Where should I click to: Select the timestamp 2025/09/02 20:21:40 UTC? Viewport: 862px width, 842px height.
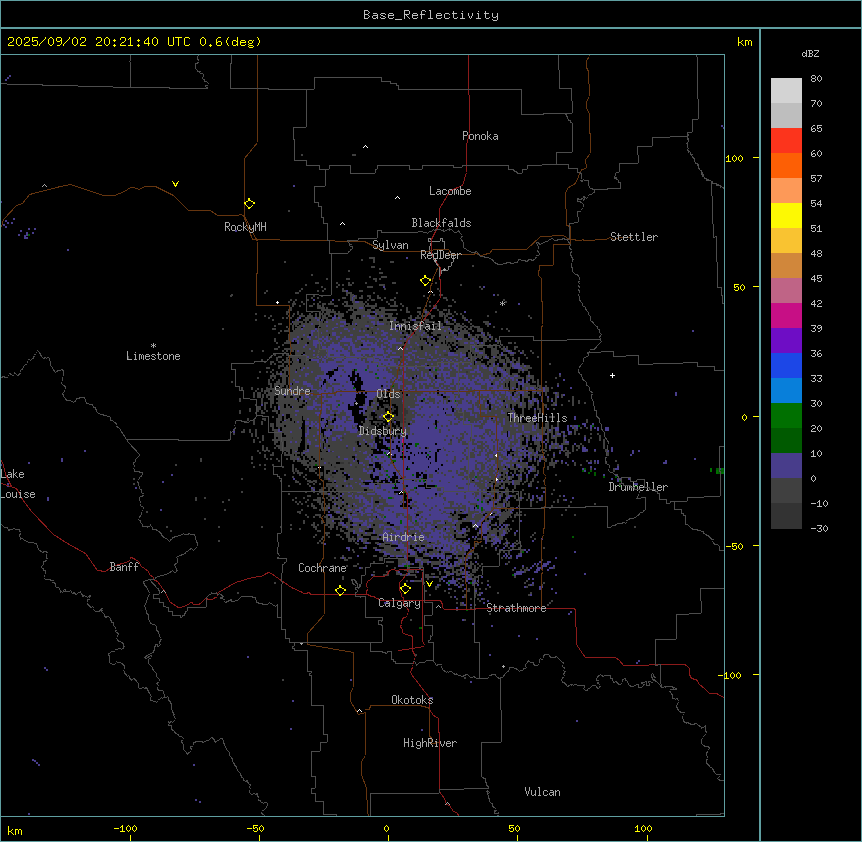tap(98, 42)
